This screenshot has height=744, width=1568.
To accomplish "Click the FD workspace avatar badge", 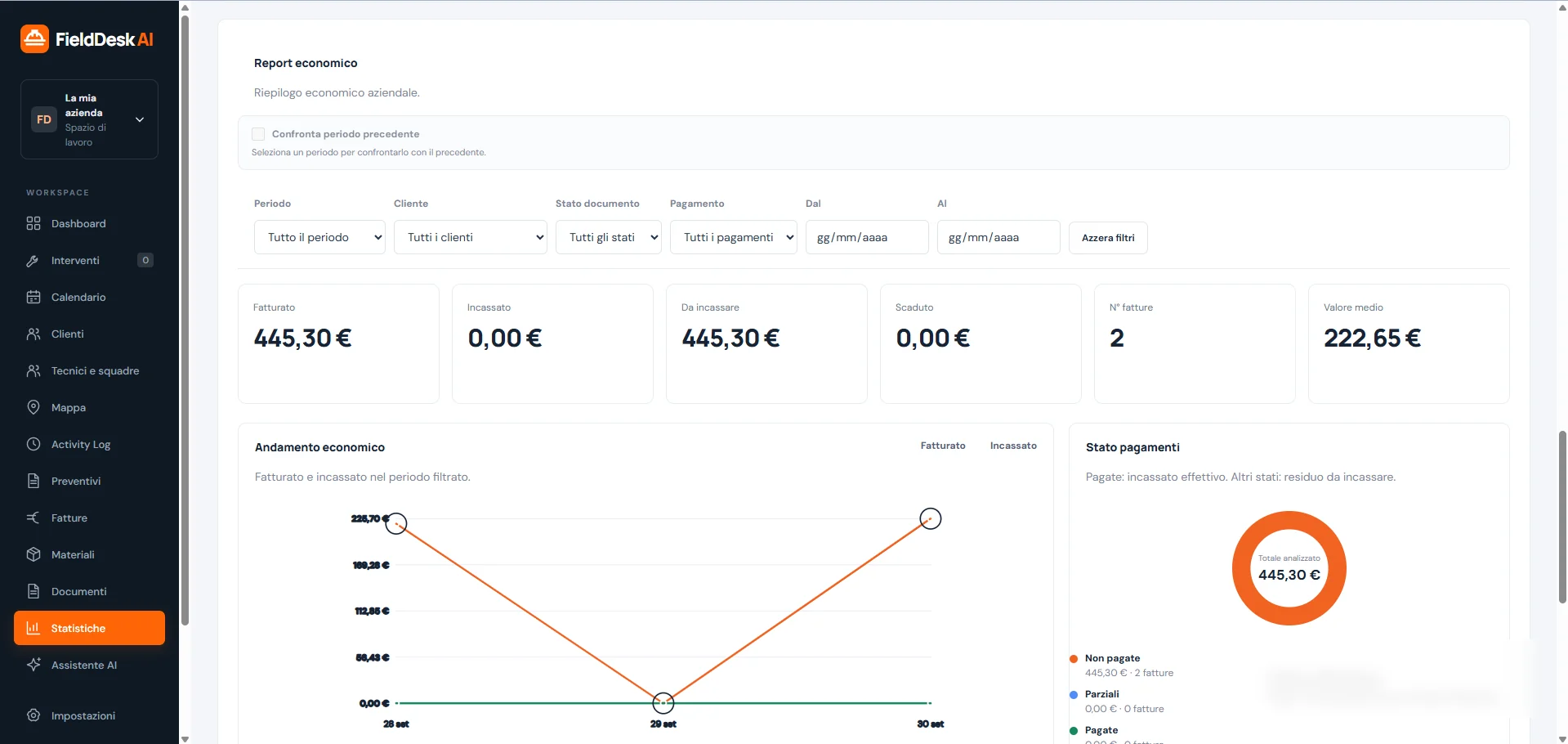I will pos(44,119).
